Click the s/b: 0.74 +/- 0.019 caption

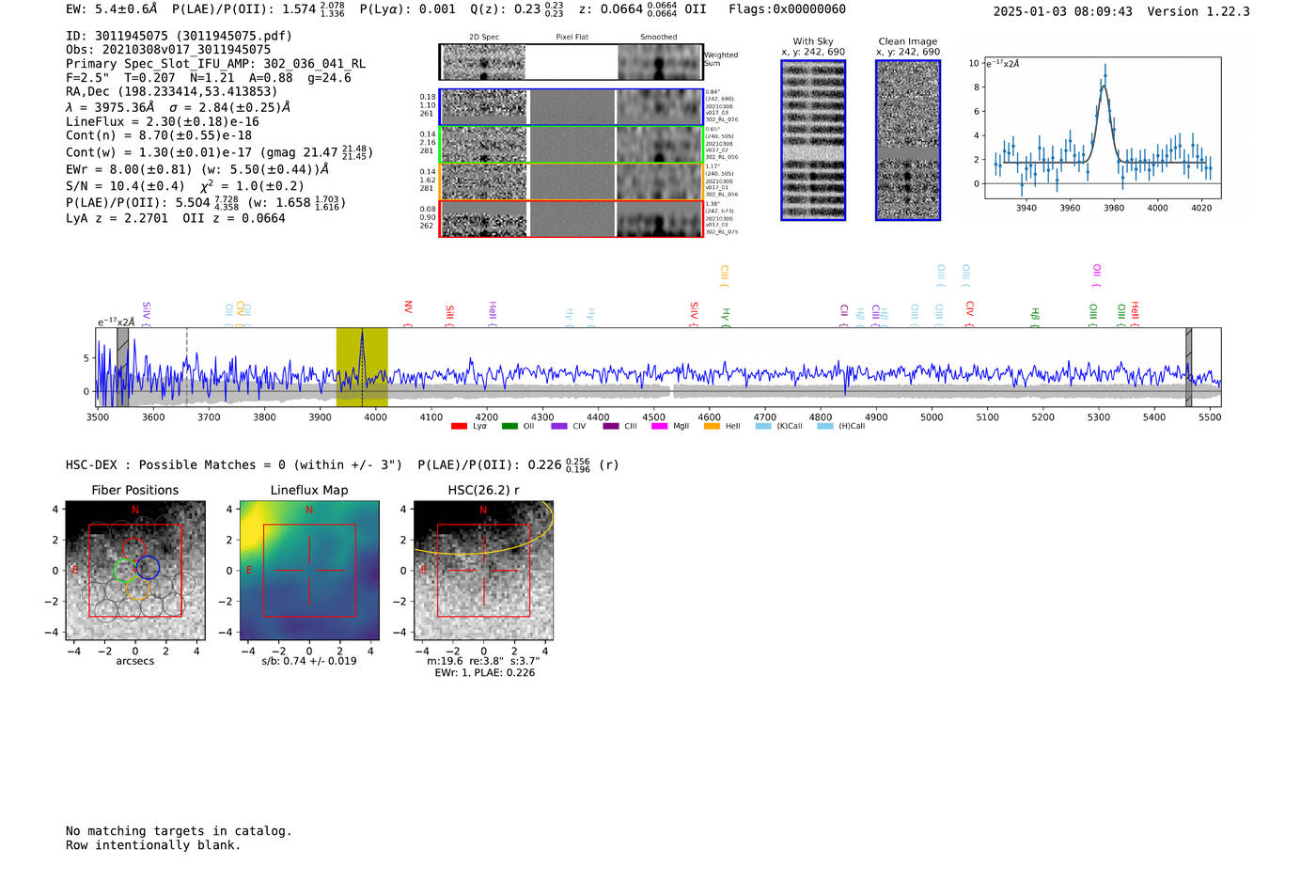pyautogui.click(x=309, y=661)
